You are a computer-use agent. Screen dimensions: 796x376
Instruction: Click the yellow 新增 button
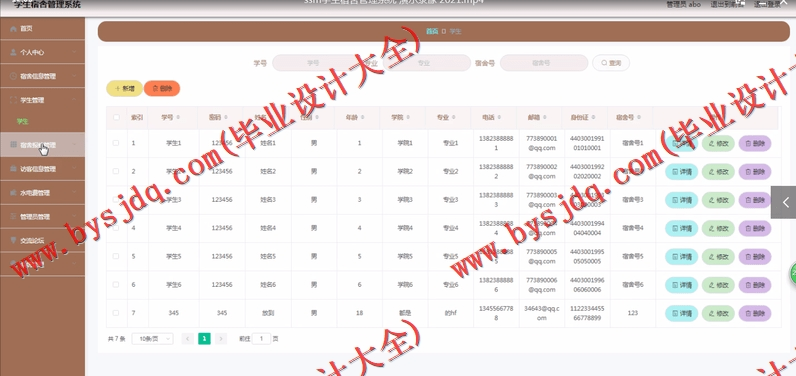click(124, 88)
